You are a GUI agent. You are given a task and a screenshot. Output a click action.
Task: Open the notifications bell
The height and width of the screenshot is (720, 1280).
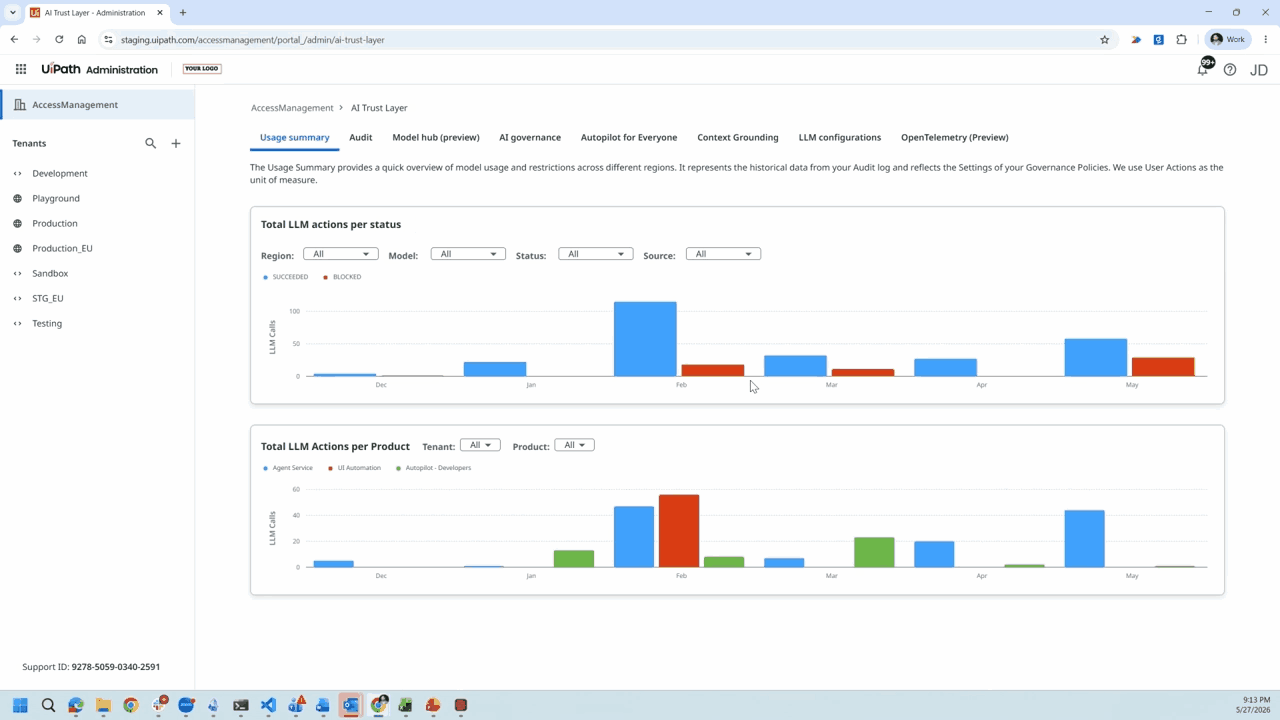[x=1203, y=69]
